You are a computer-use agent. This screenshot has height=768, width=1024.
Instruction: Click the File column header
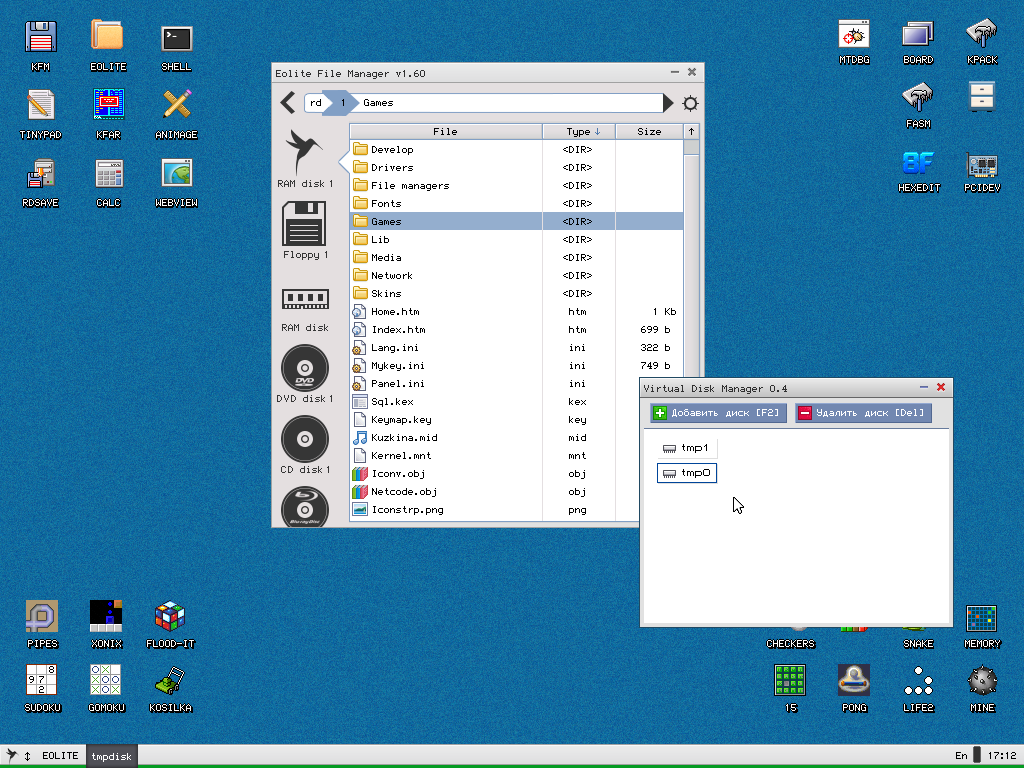(x=445, y=131)
